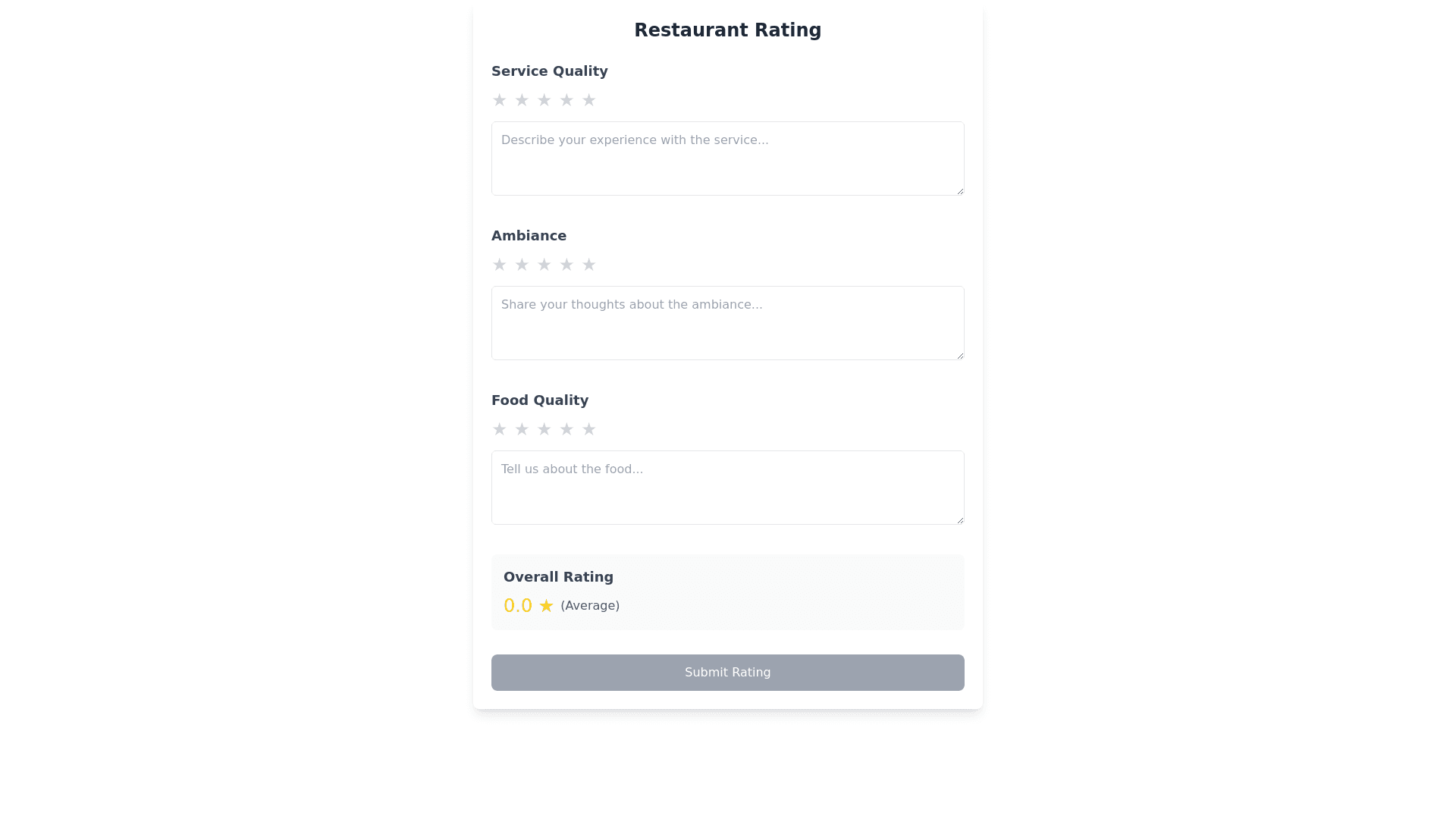Screen dimensions: 1456x819
Task: Give Ambiance four stars
Action: click(566, 265)
